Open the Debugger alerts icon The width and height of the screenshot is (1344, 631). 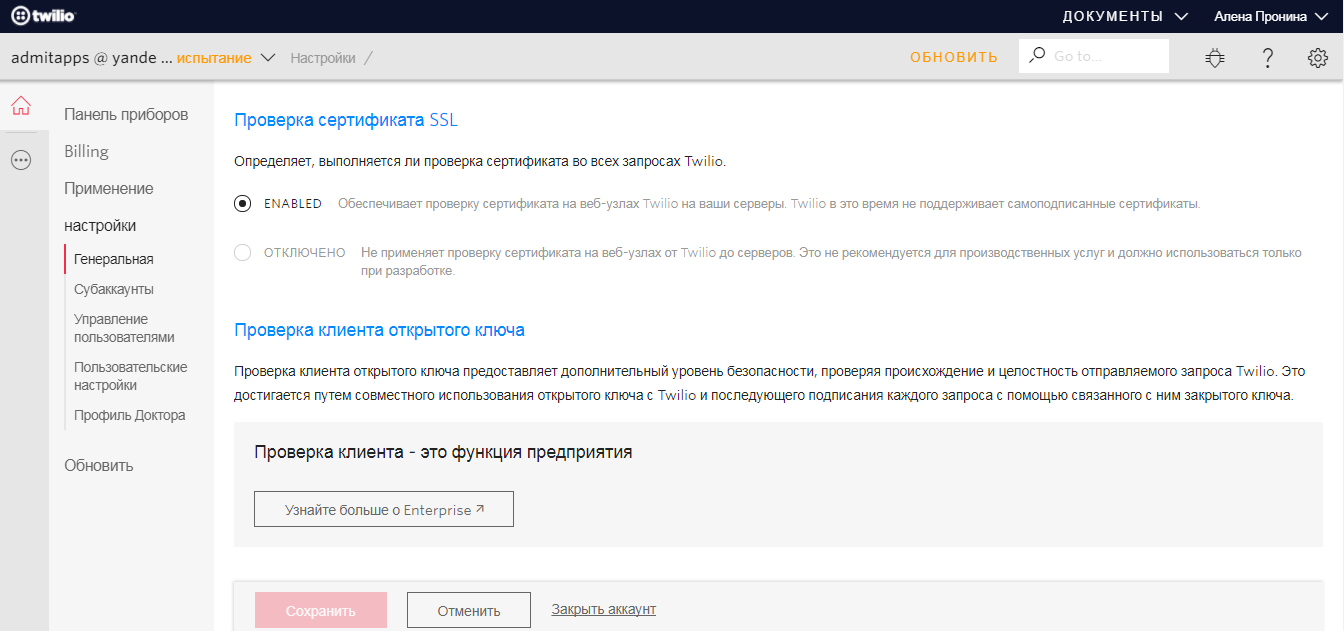[x=1214, y=57]
